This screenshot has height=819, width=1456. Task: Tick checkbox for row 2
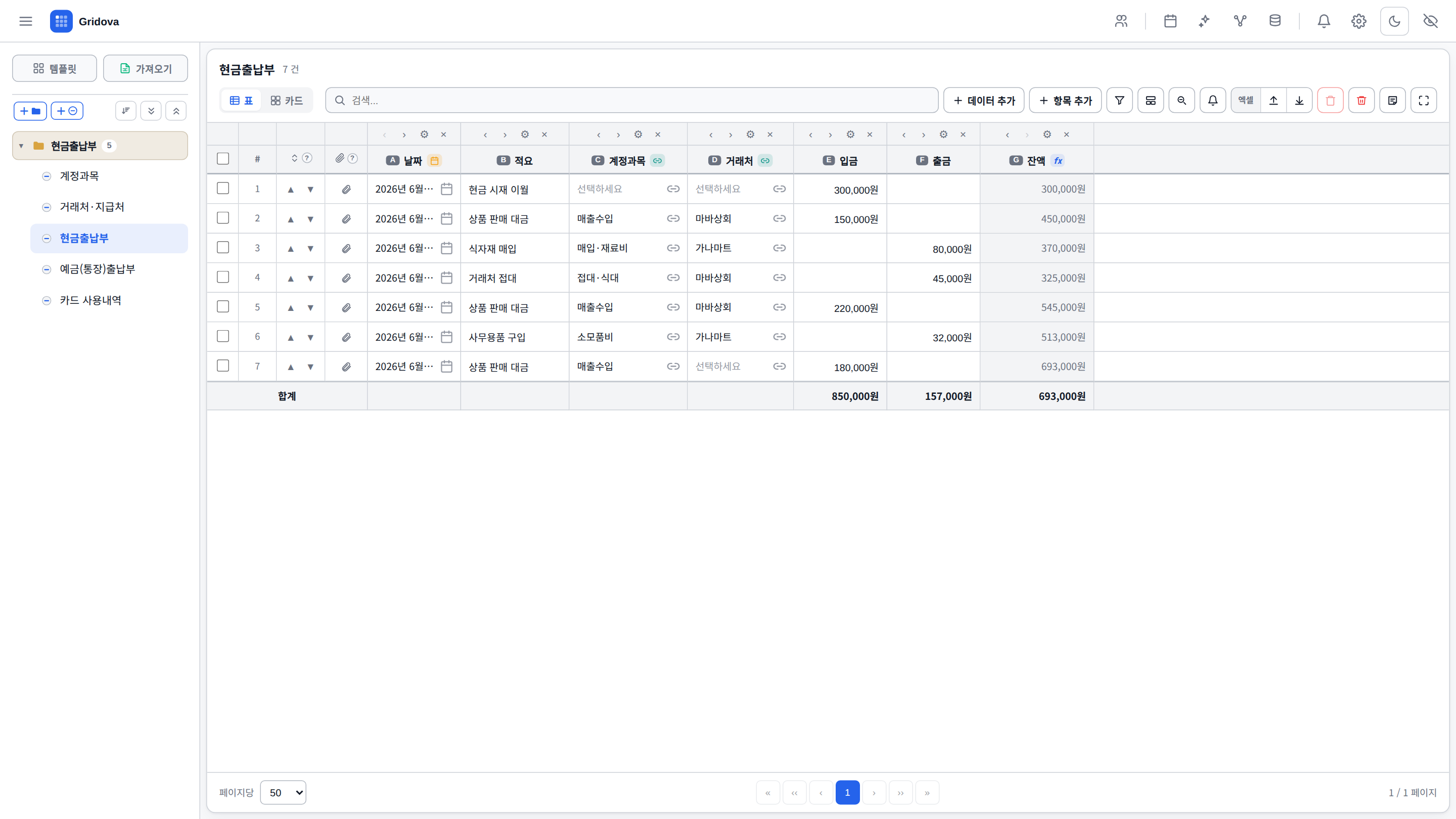(x=222, y=217)
